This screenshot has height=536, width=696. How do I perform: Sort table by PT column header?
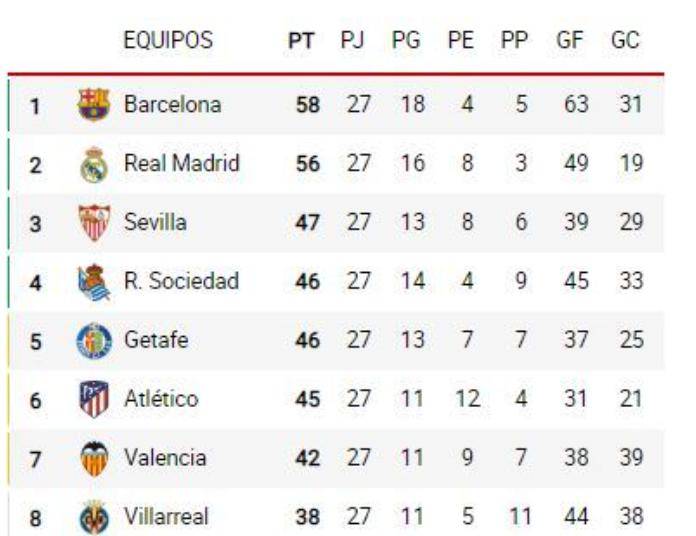[x=301, y=41]
